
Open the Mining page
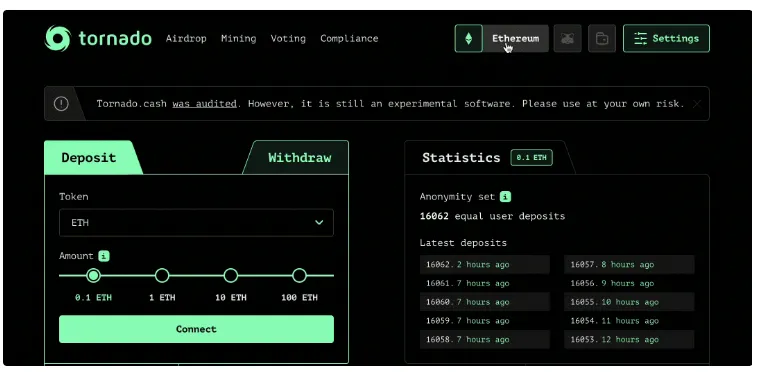point(238,38)
